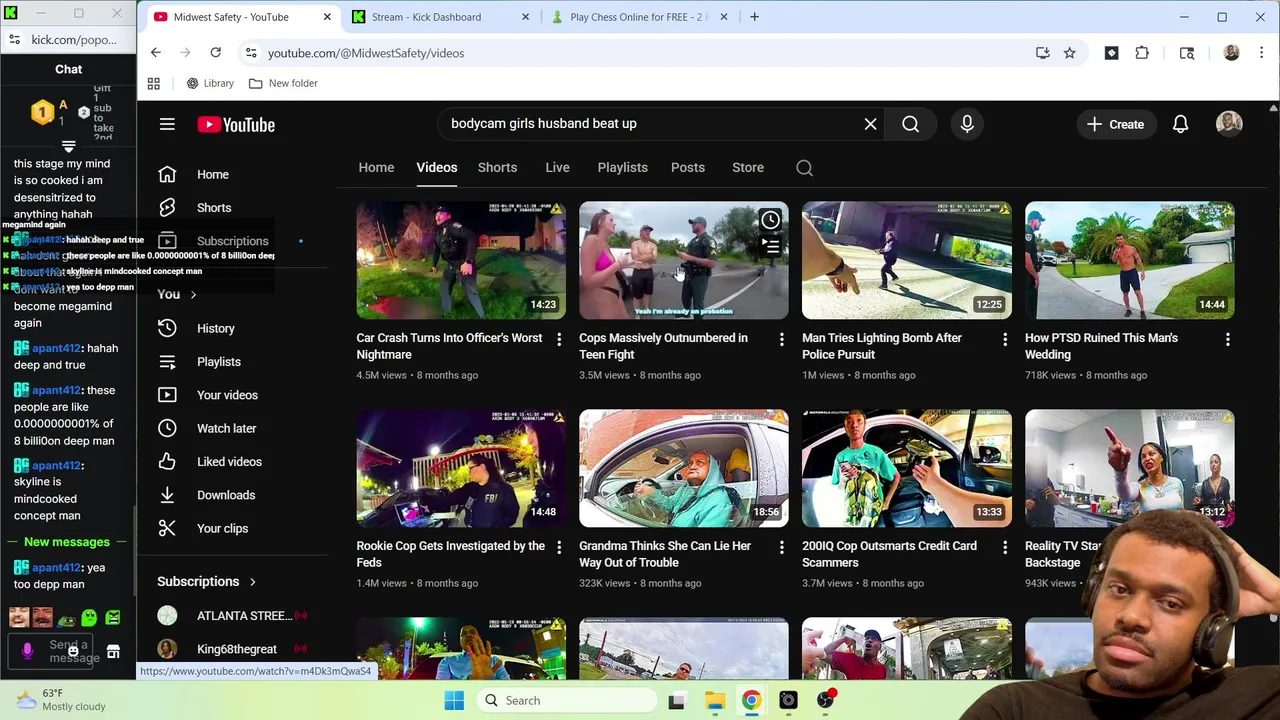This screenshot has height=720, width=1280.
Task: Open Library bookmark folder
Action: click(210, 83)
